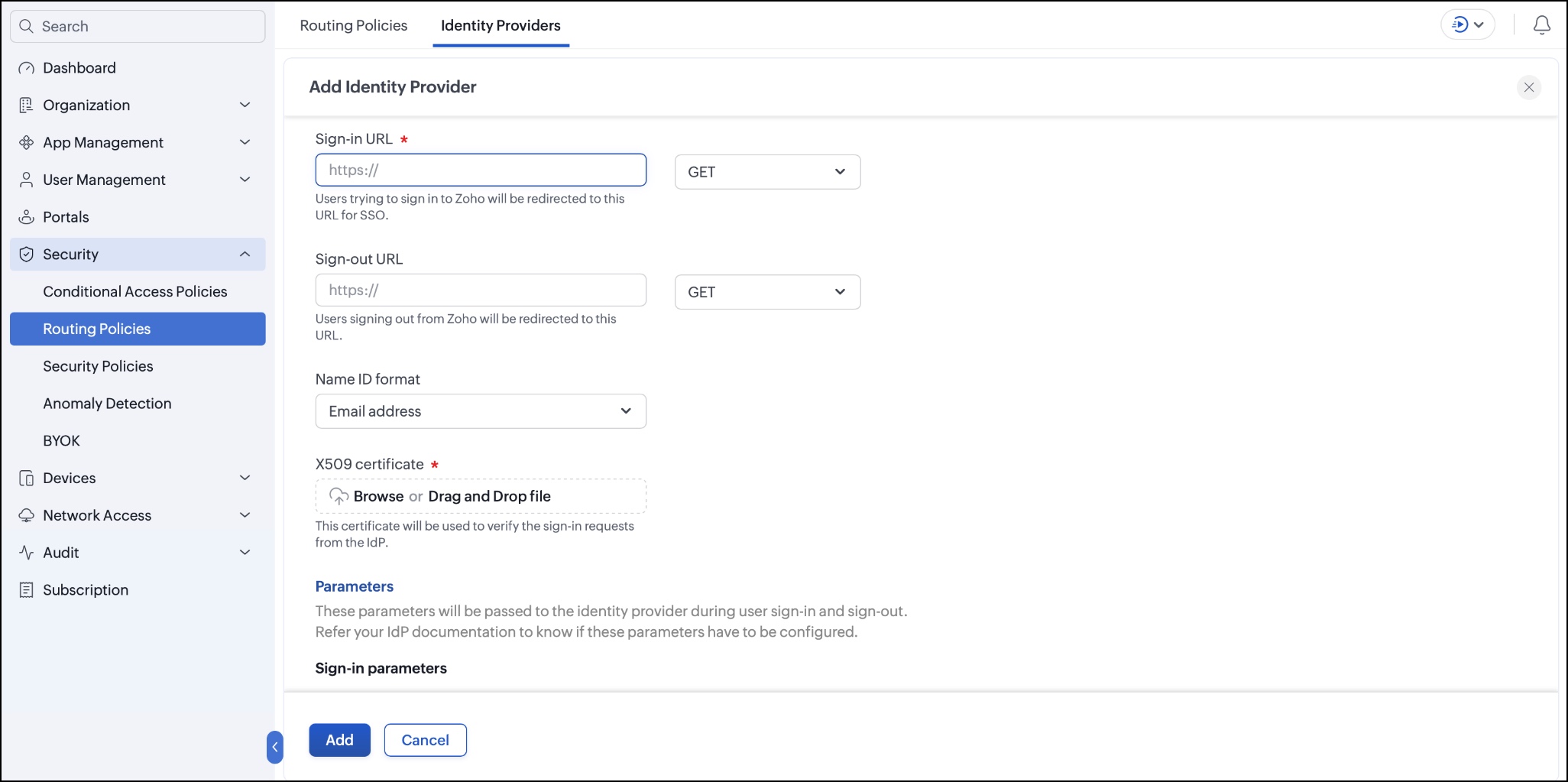The width and height of the screenshot is (1568, 782).
Task: Click the Subscription document icon
Action: 26,590
